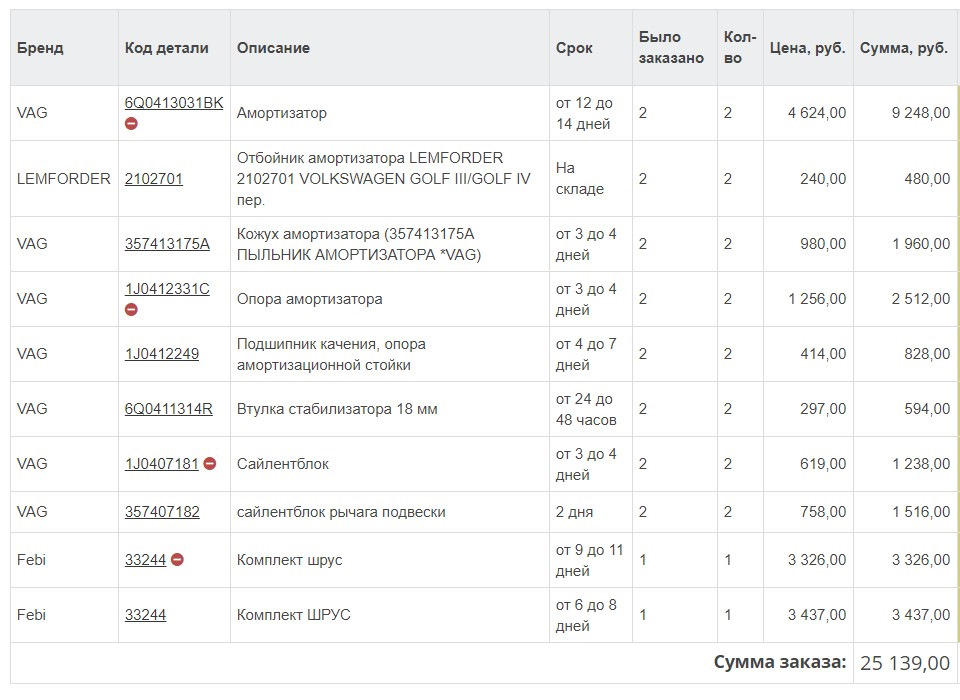Open stabilizer bushing code 6Q0411314R
Viewport: 960px width, 700px height.
168,409
